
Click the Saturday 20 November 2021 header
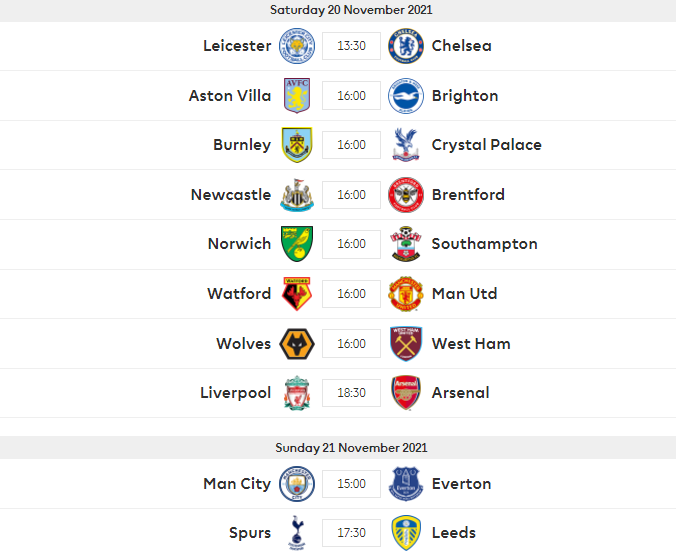point(351,10)
